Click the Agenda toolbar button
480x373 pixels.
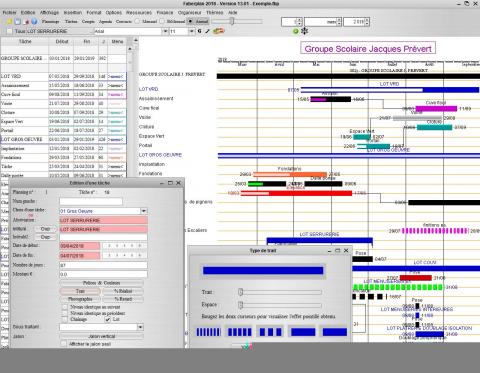106,21
